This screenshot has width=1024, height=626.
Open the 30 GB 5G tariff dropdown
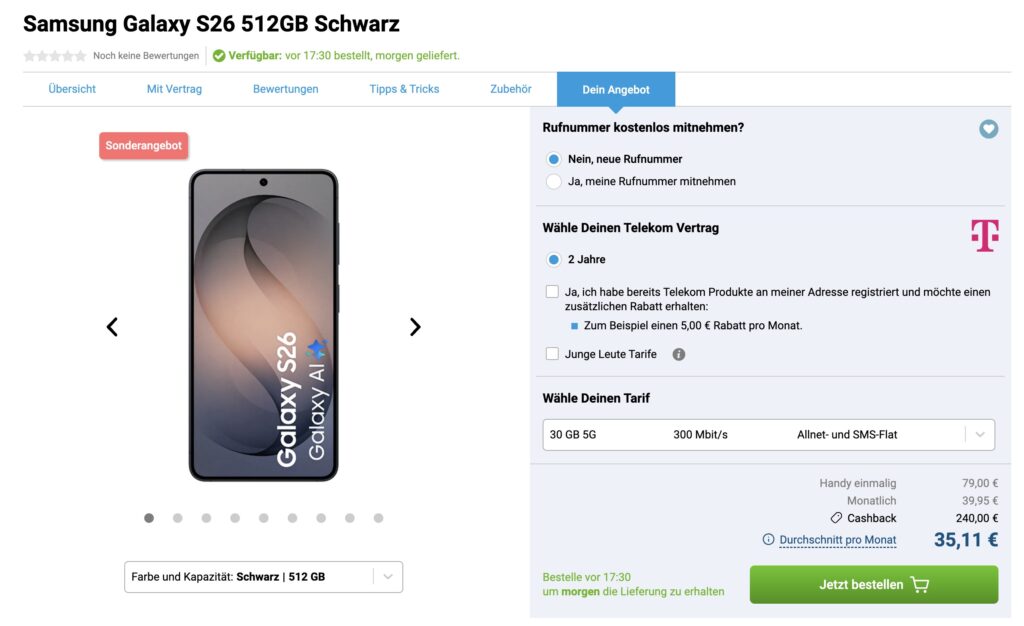tap(768, 435)
